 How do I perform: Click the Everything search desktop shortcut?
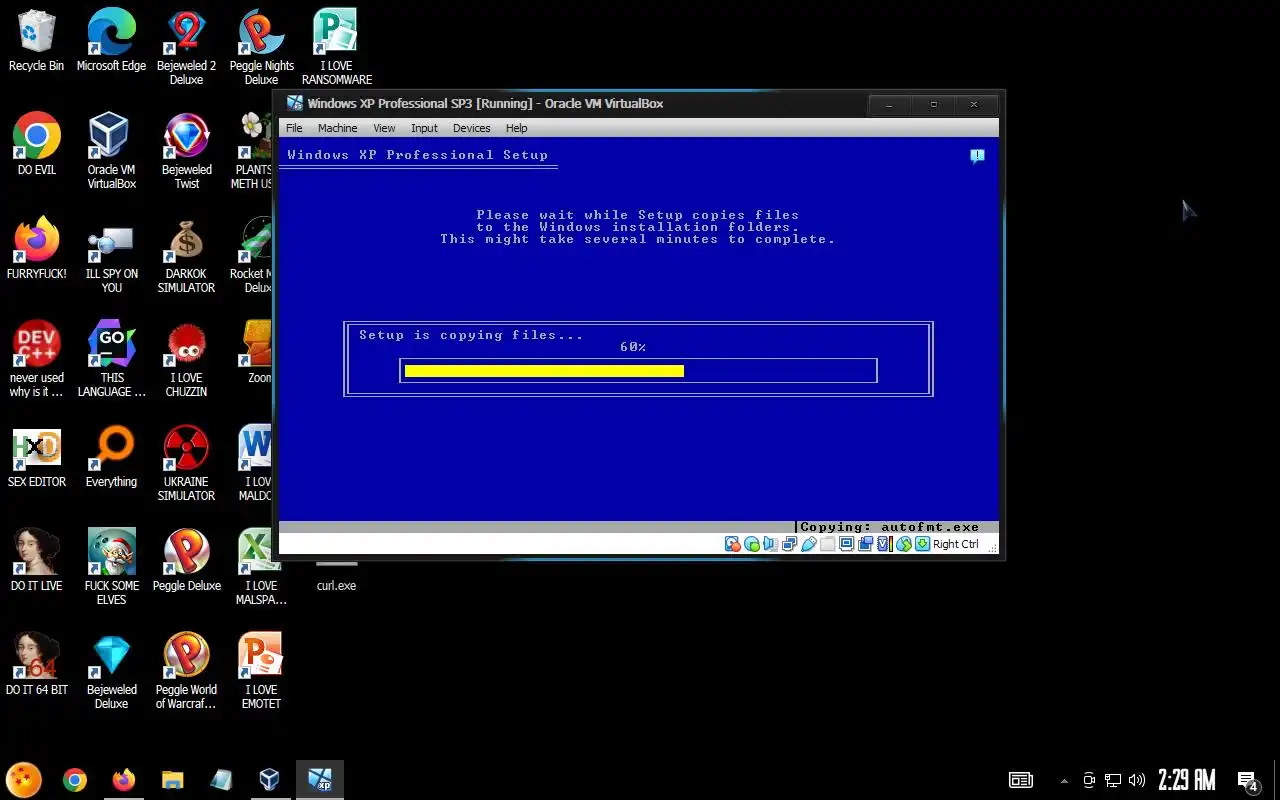pyautogui.click(x=111, y=458)
